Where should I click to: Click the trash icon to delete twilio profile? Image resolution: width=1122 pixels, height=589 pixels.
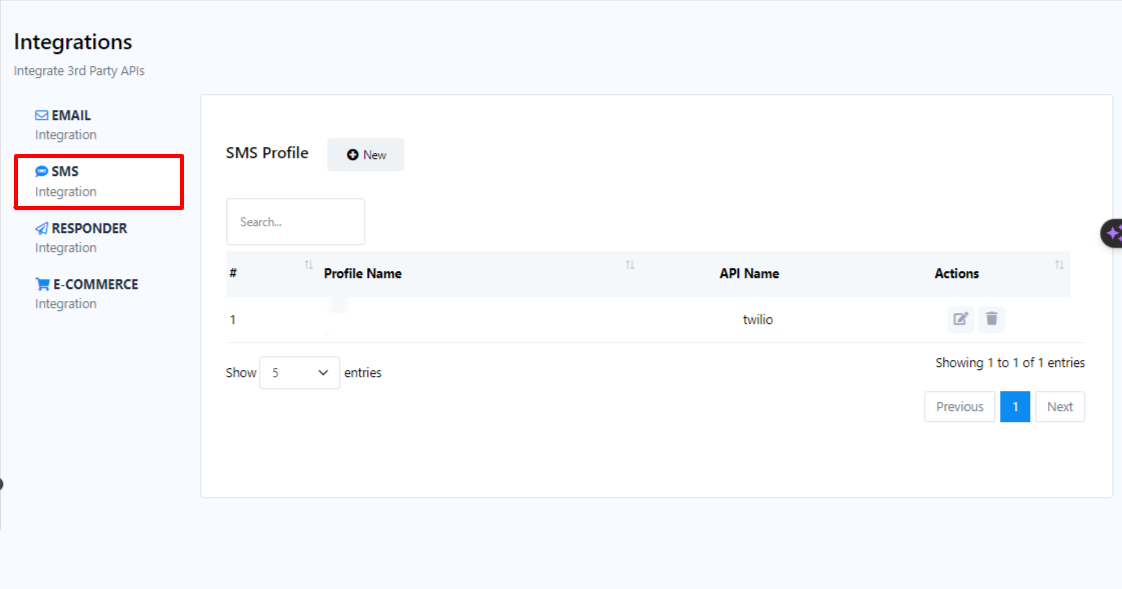[x=991, y=319]
